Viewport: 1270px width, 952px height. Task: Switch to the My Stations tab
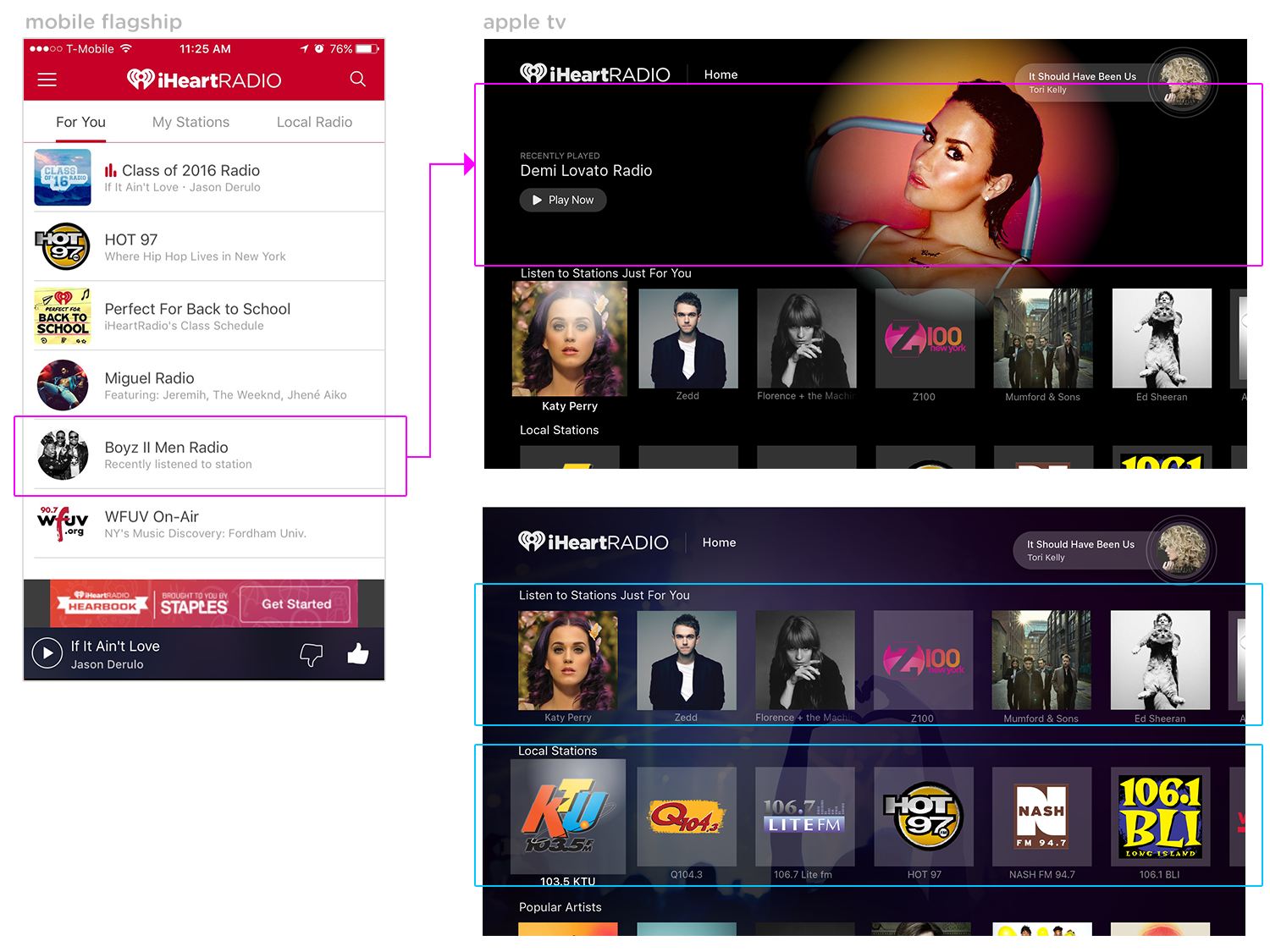coord(190,122)
